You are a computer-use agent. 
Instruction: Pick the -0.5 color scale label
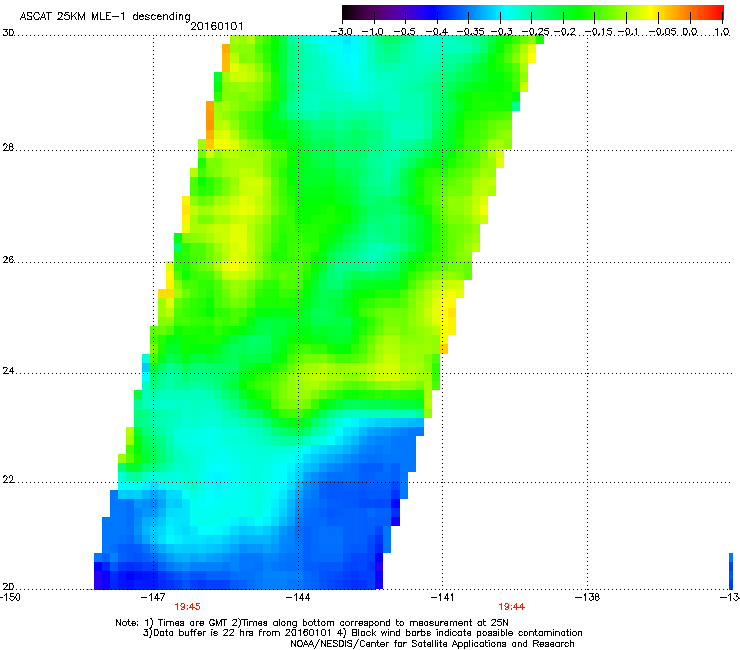coord(405,32)
